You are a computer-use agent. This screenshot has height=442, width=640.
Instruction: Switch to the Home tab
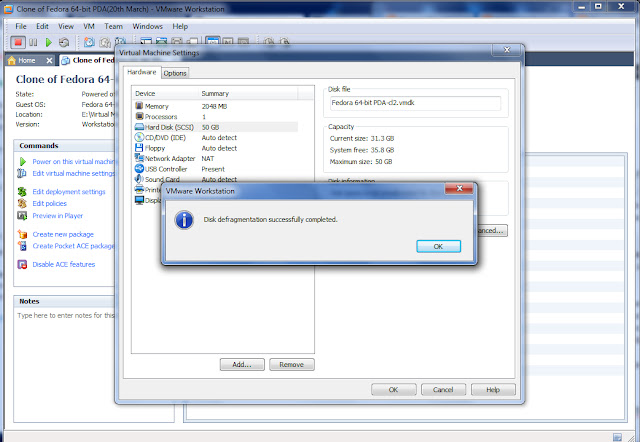27,60
